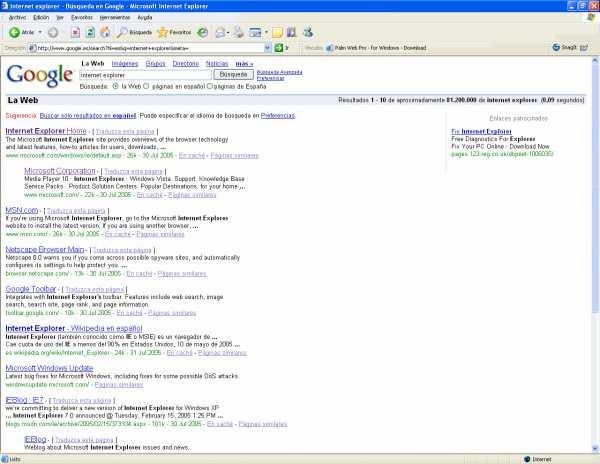Expand the Back button history dropdown arrow
Screen dimensions: 600x464
(40, 33)
